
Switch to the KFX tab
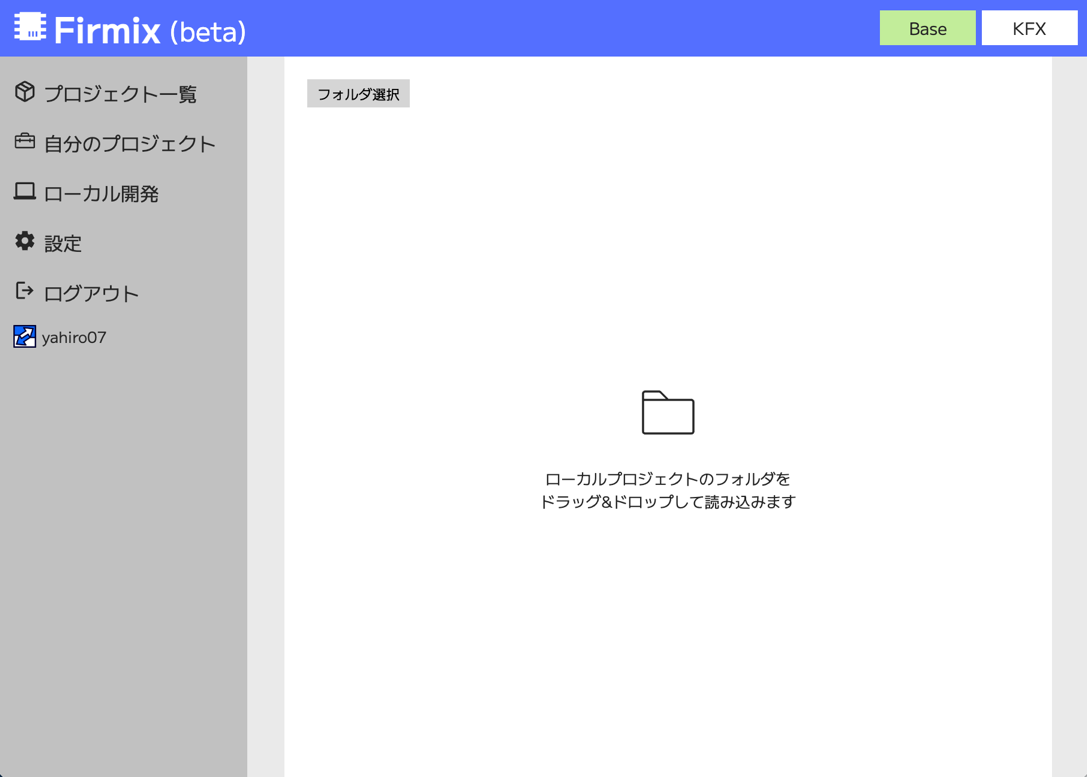coord(1029,29)
